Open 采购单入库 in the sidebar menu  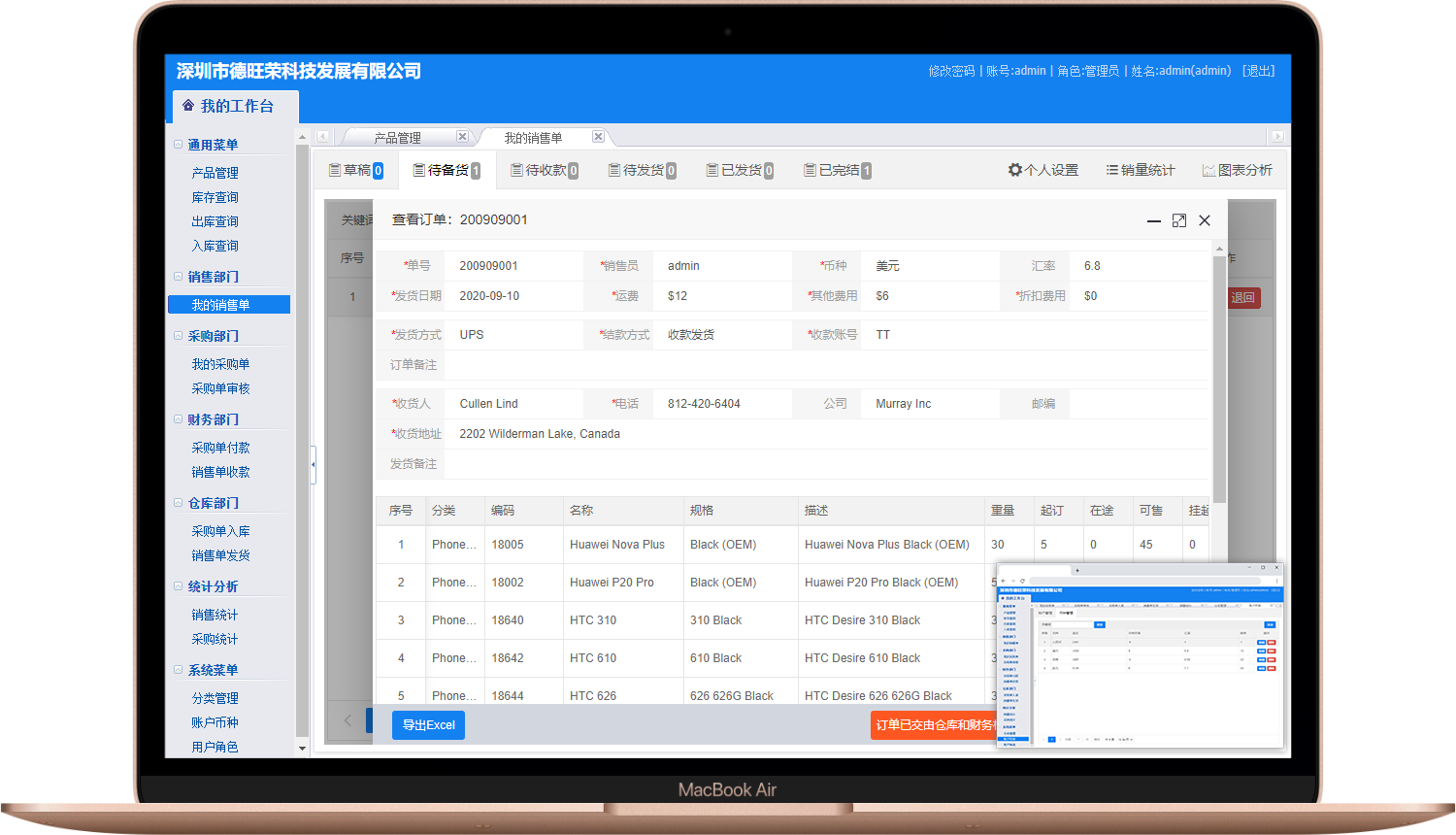221,531
